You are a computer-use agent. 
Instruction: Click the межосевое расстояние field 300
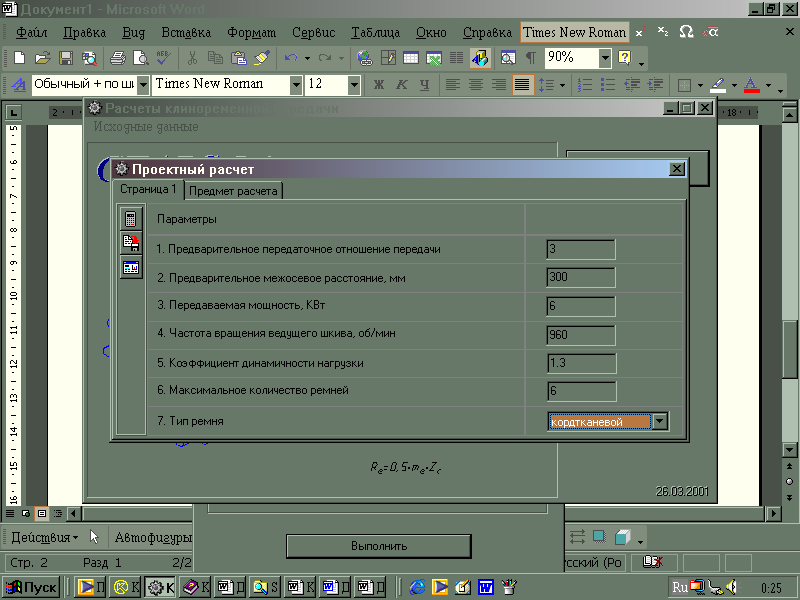click(581, 278)
